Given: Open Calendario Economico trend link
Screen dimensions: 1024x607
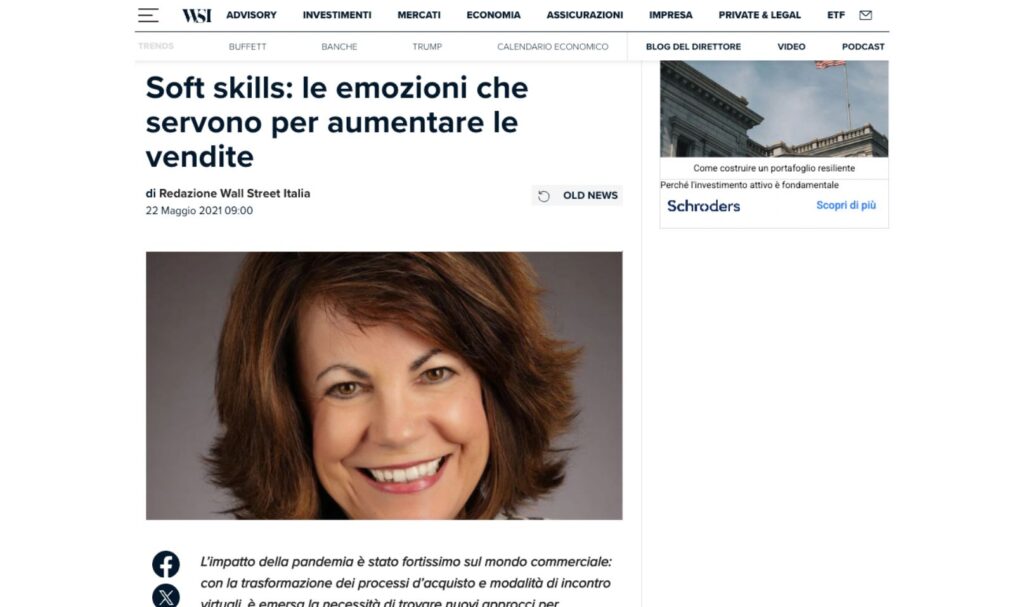Looking at the screenshot, I should 552,47.
